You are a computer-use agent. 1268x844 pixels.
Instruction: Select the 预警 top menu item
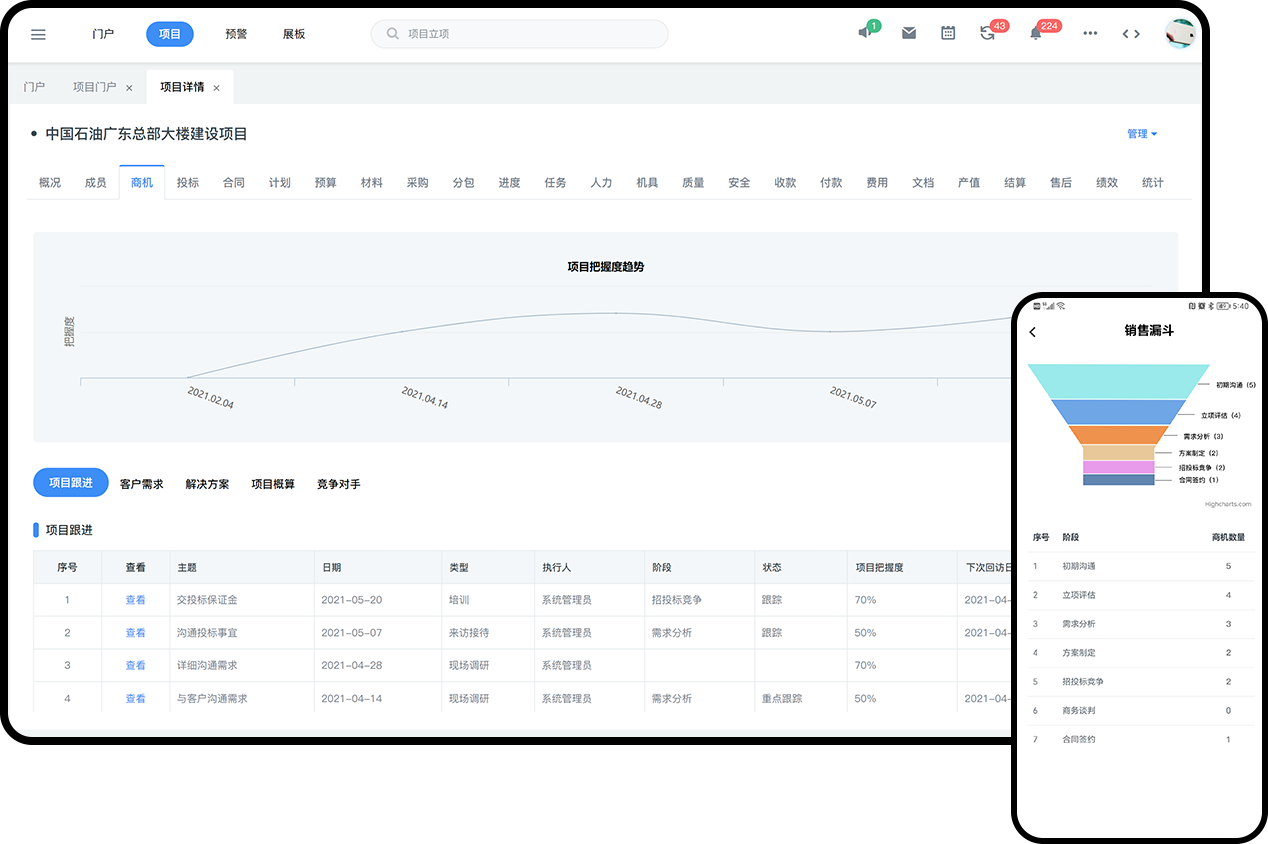click(236, 34)
